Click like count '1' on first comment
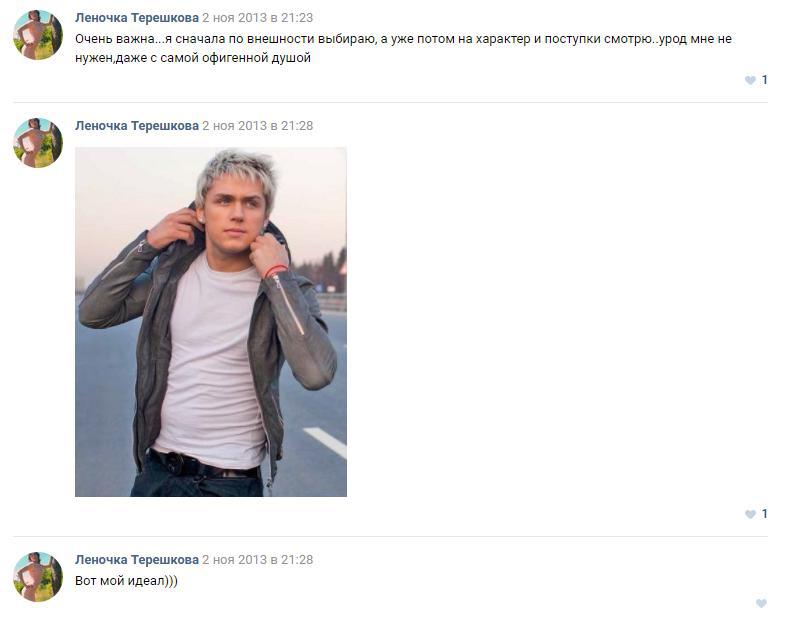 click(764, 80)
